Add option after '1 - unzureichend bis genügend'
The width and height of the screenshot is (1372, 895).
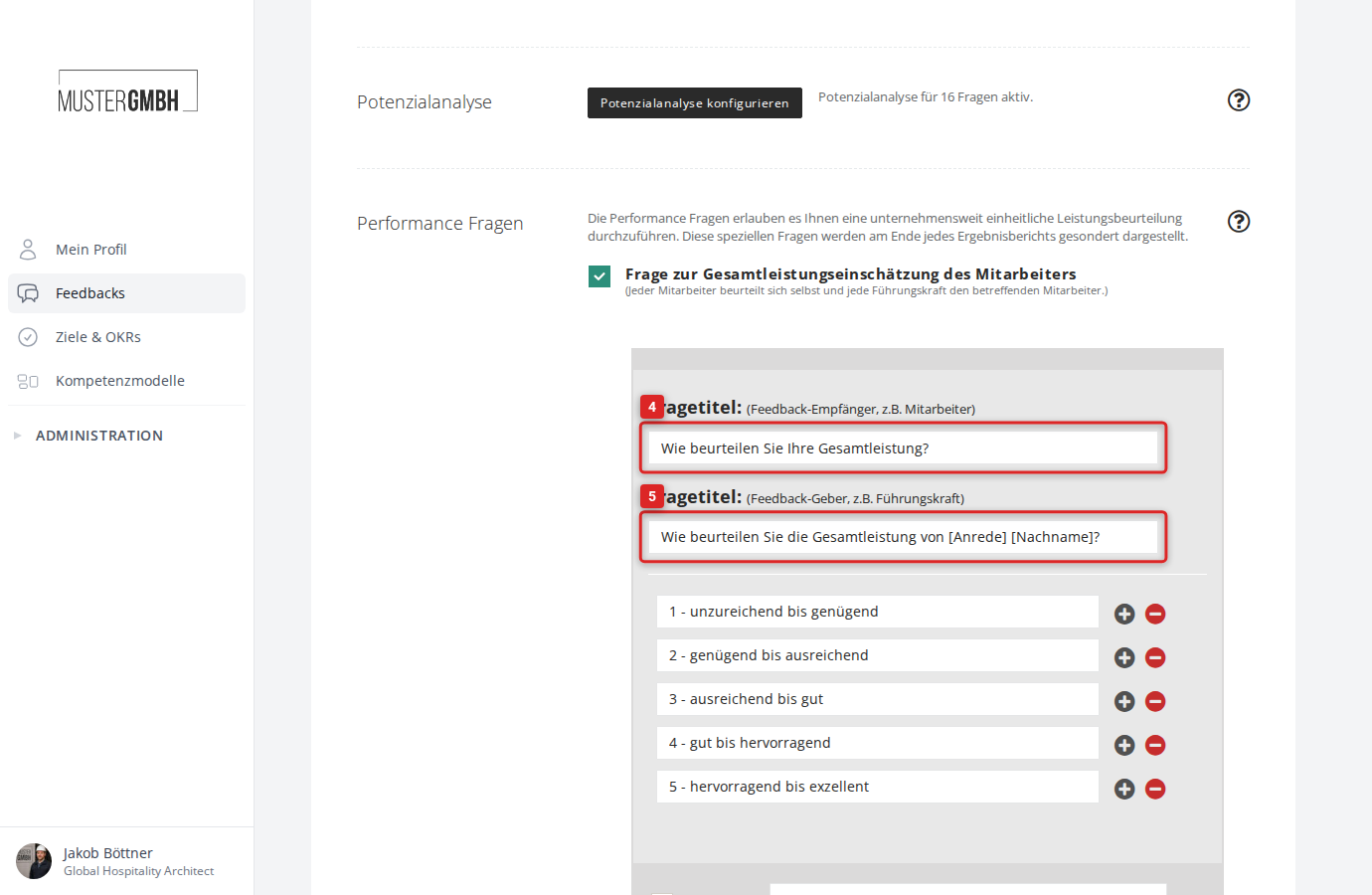(1124, 614)
